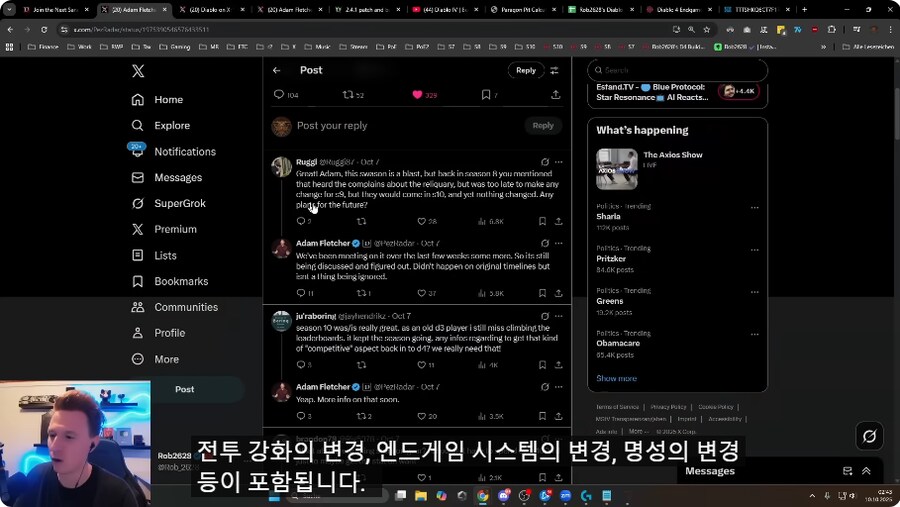This screenshot has width=900, height=507.
Task: Switch to the Diablo IV YouTube tab
Action: click(440, 10)
